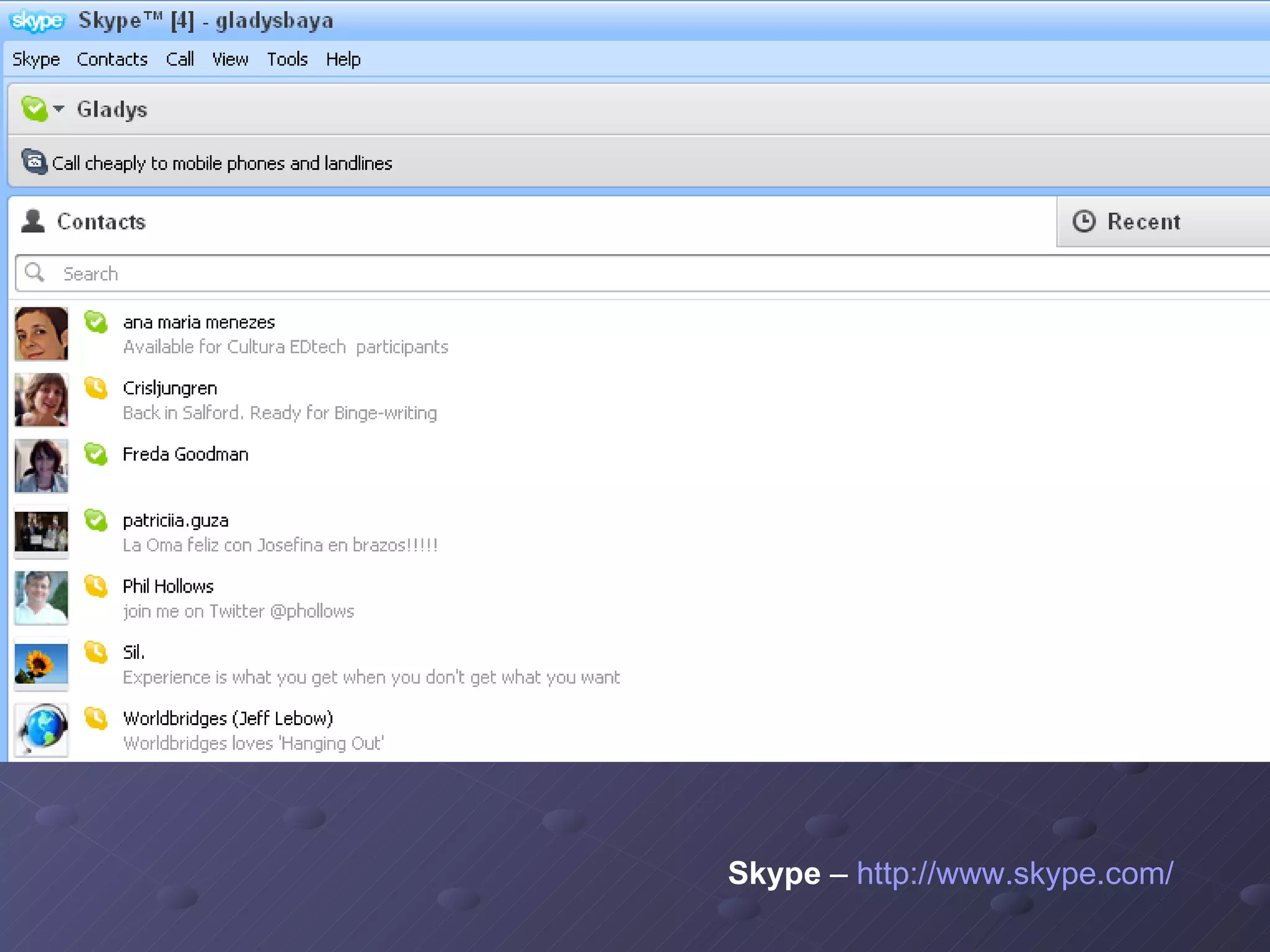This screenshot has height=952, width=1270.
Task: Click 'La Oma feliz con Josefina en brazos' text
Action: (280, 545)
